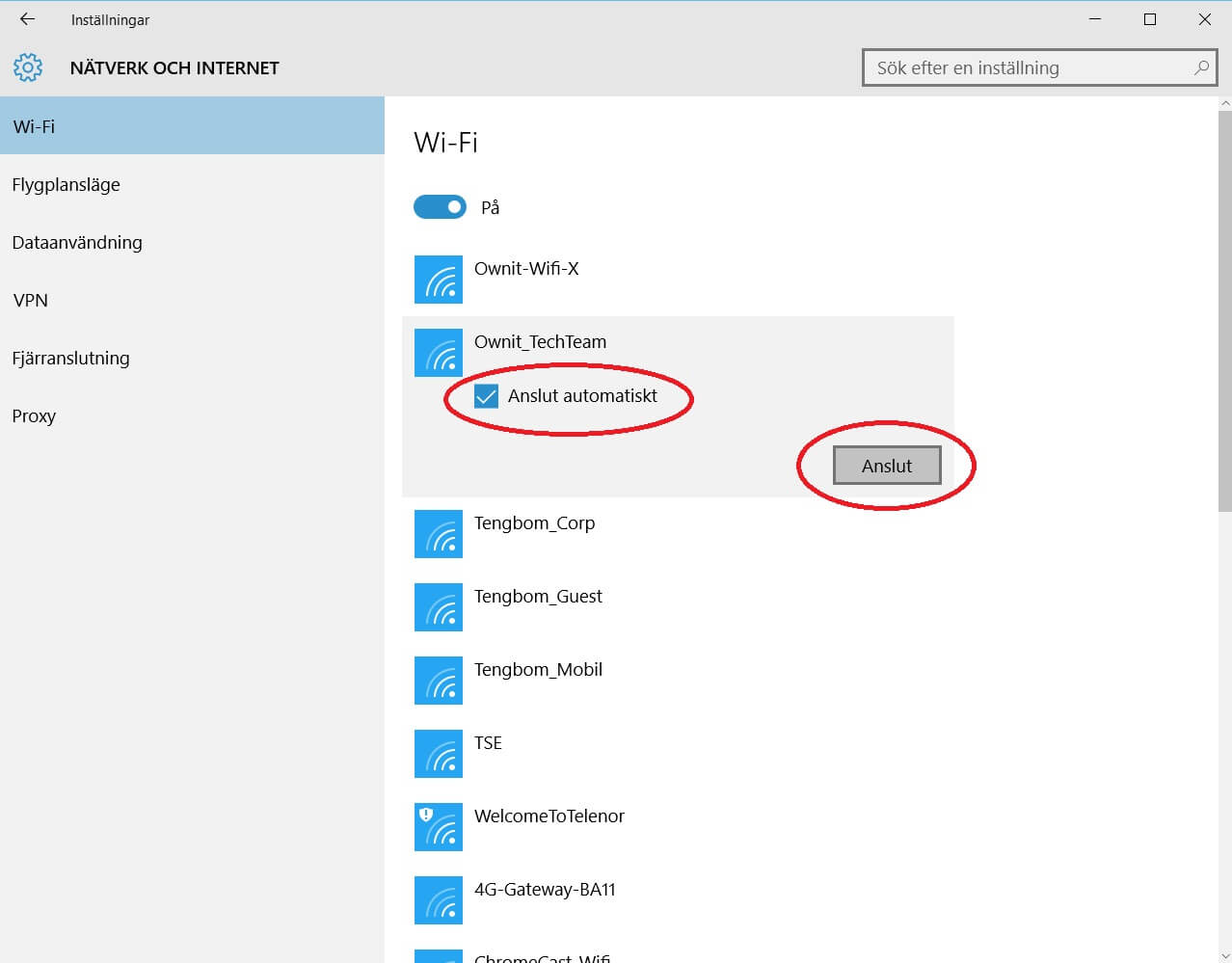1232x963 pixels.
Task: Click the Tengbom_Mobil wifi icon
Action: (439, 681)
